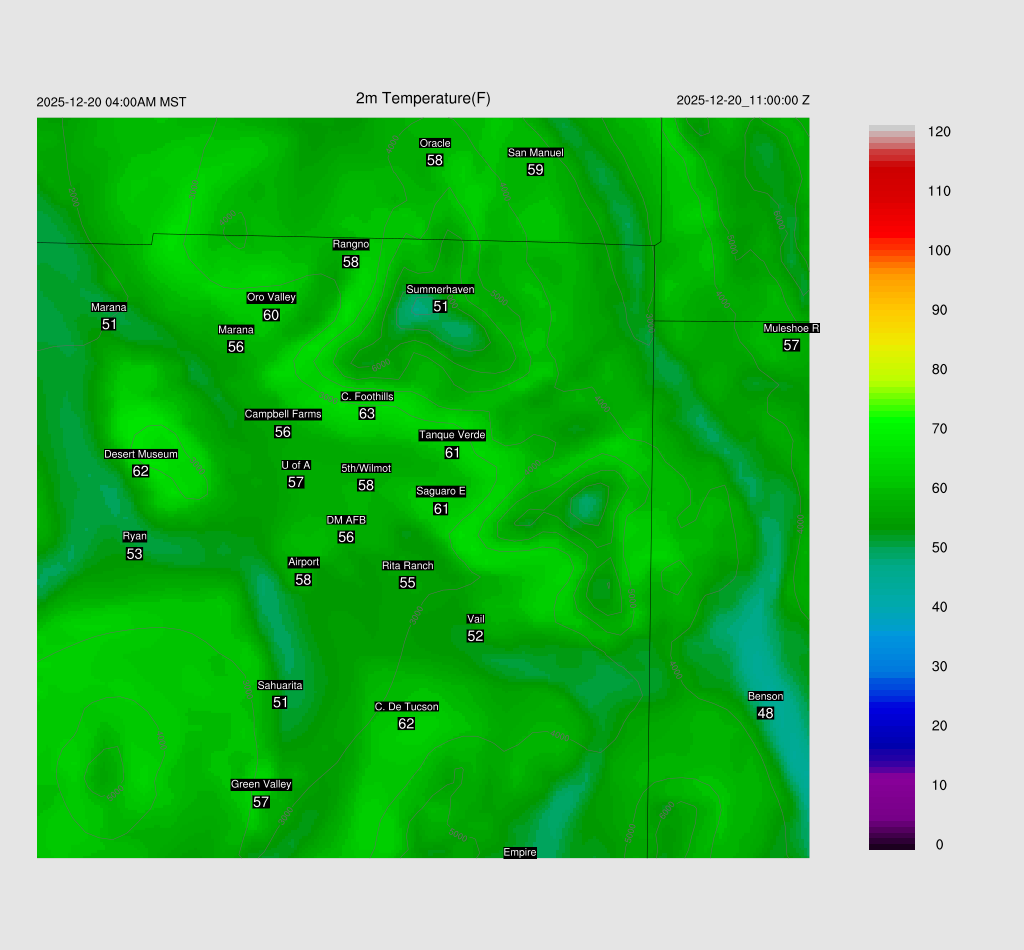Click the Tanque Verde station label
Image resolution: width=1024 pixels, height=950 pixels.
452,435
